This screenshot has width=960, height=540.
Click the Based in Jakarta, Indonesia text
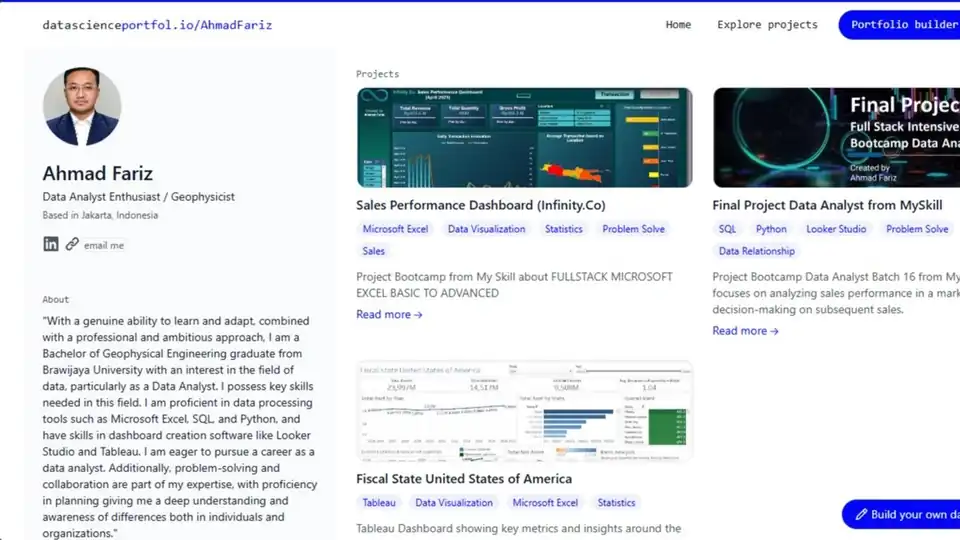[100, 216]
